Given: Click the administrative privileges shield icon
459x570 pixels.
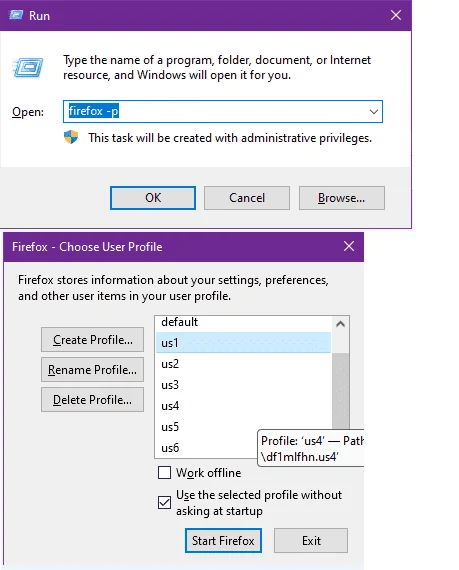Looking at the screenshot, I should 71,137.
